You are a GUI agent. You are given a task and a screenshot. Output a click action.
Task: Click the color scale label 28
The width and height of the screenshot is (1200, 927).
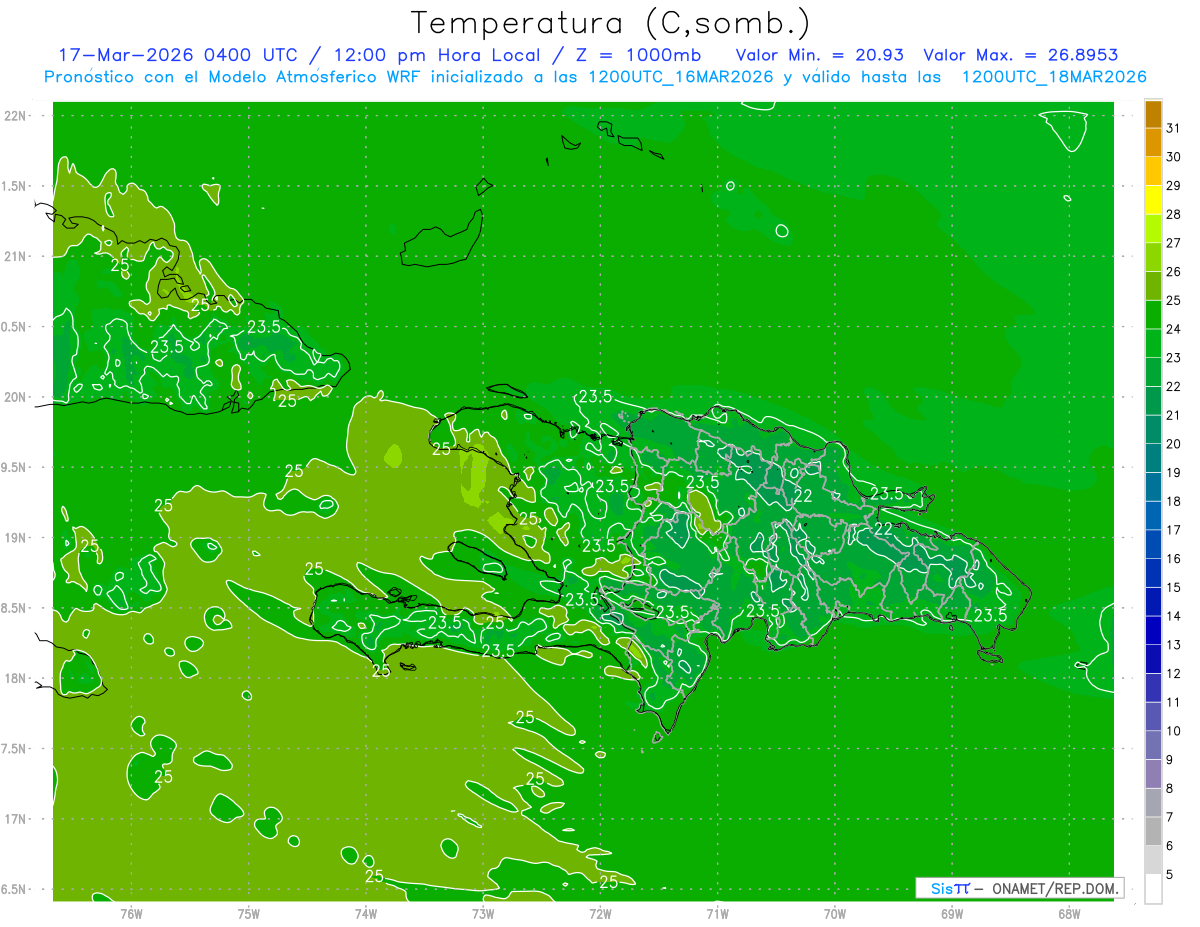1174,214
